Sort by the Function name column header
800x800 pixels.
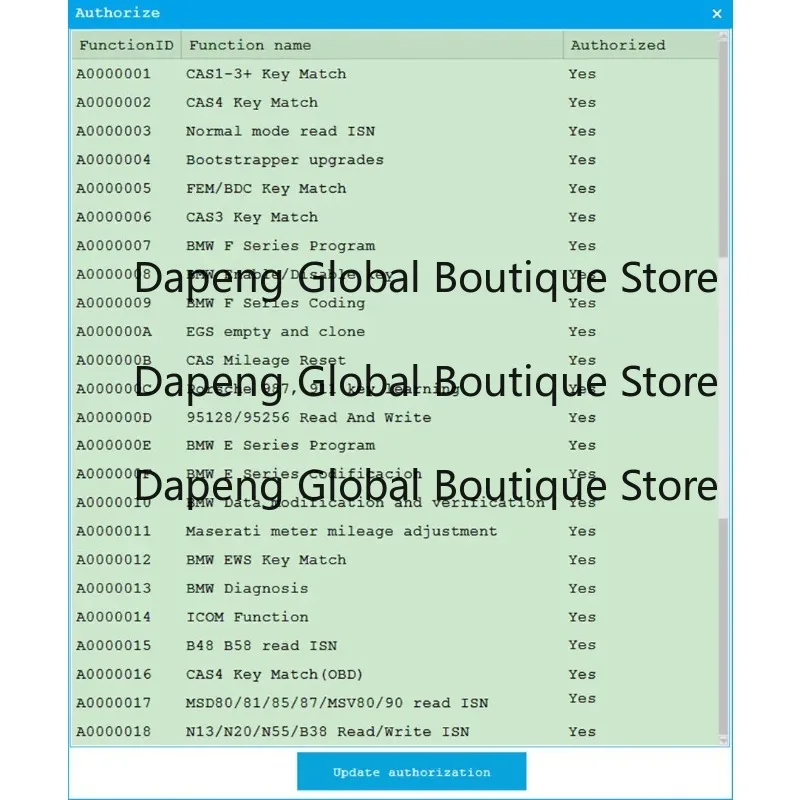pyautogui.click(x=372, y=45)
